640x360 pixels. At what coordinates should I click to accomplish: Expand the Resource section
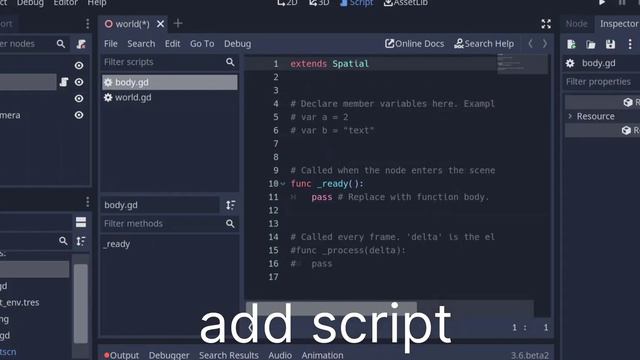pyautogui.click(x=571, y=116)
